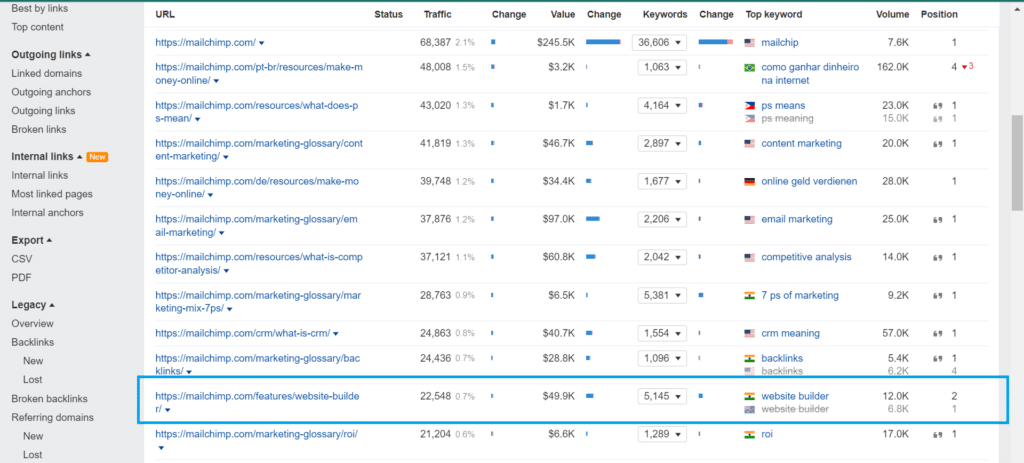The width and height of the screenshot is (1024, 463).
Task: Open Outgoing links item under Outgoing anchors
Action: [x=43, y=110]
